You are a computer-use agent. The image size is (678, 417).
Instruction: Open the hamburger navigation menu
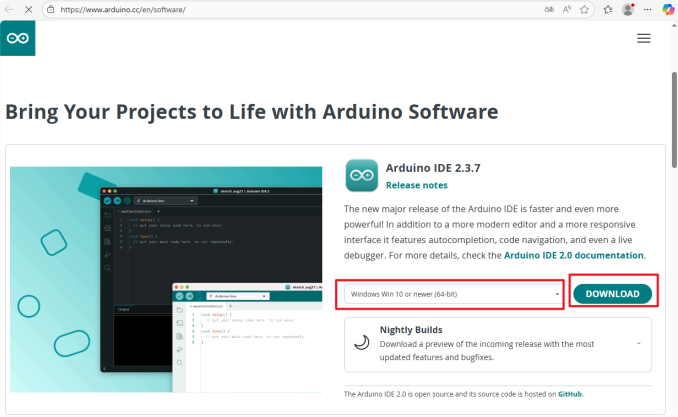click(x=643, y=38)
